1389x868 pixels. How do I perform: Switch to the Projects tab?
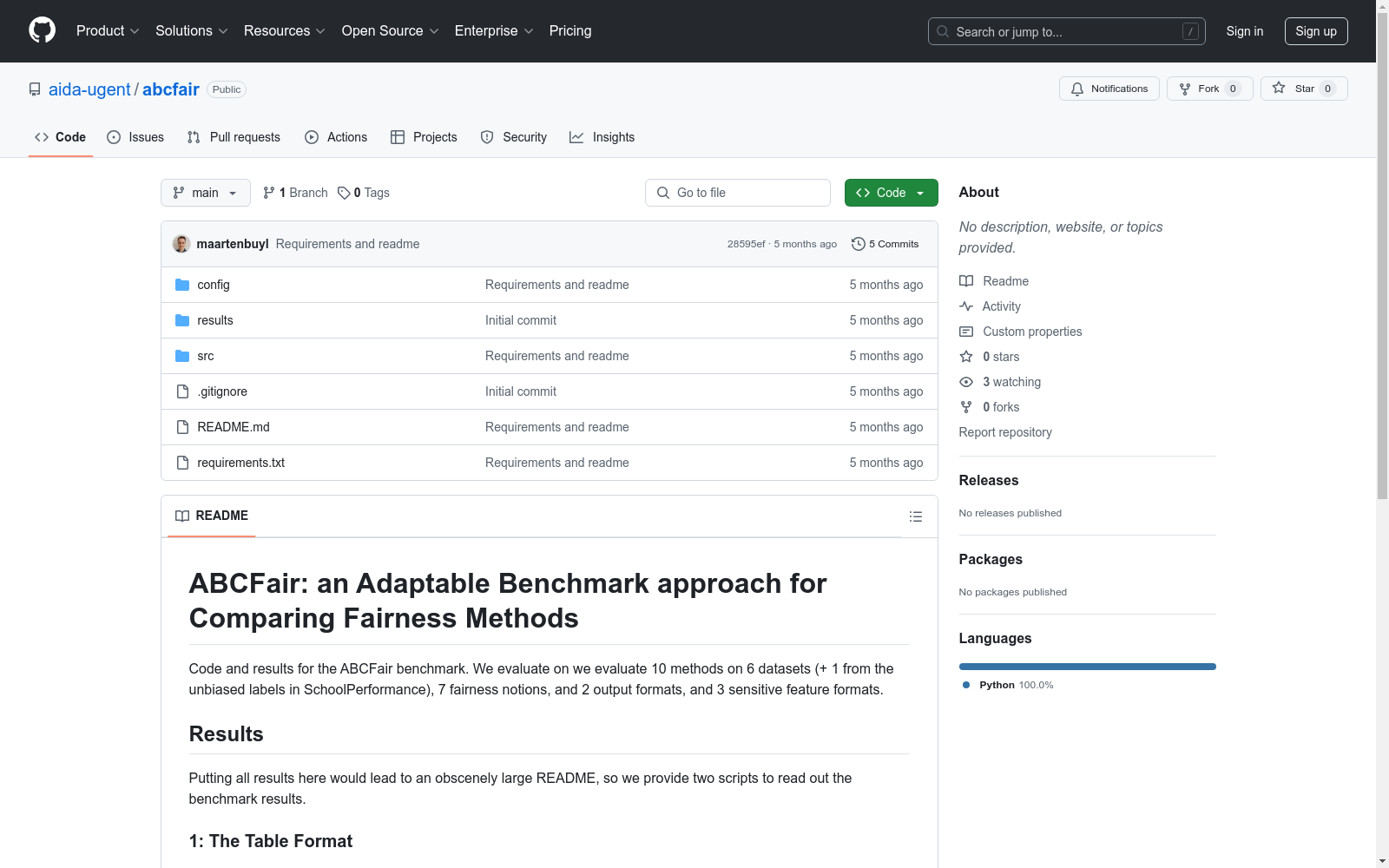coord(424,137)
